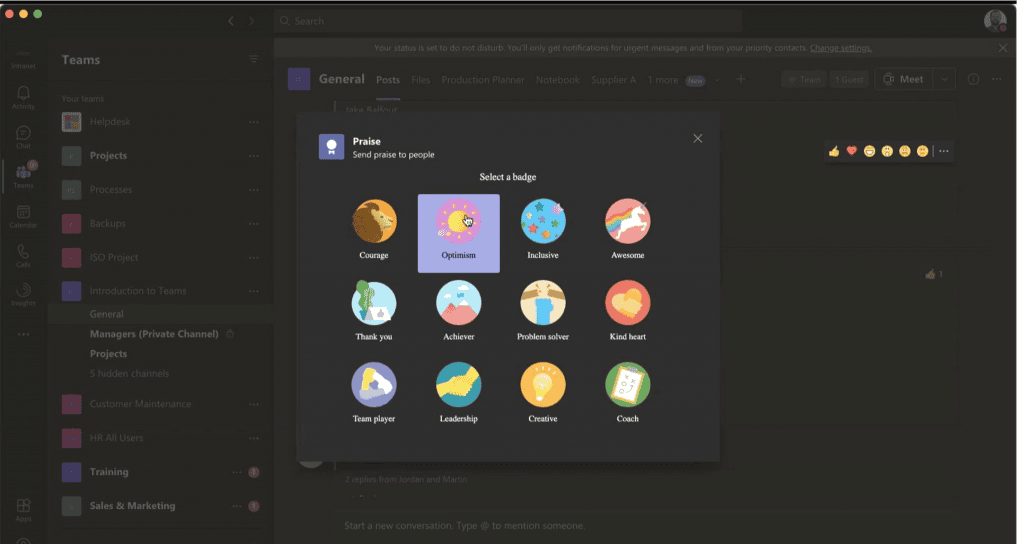Select the Thank you badge
Viewport: 1024px width, 544px height.
coord(373,304)
